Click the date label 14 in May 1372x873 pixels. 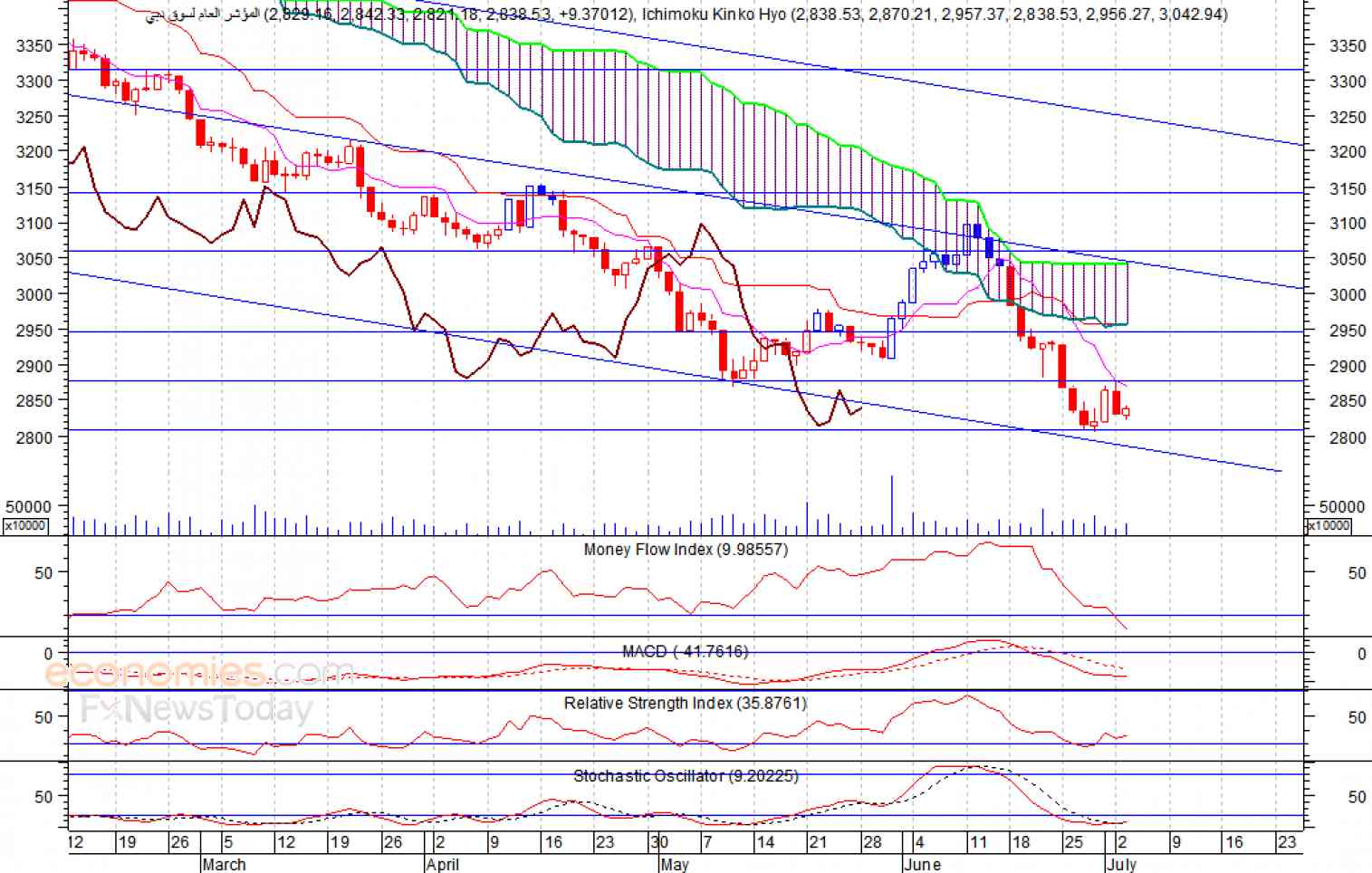coord(765,842)
